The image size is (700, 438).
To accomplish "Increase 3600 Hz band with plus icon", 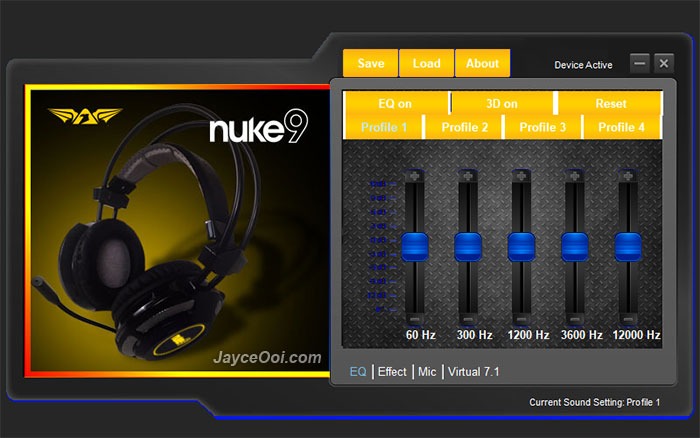I will click(x=575, y=176).
